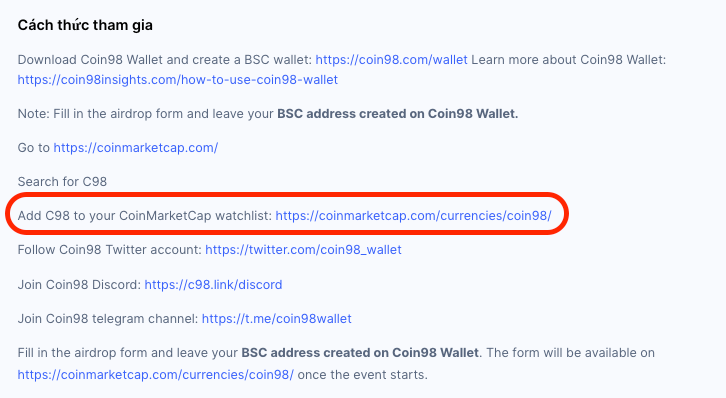Open the coin98.com/wallet download link
This screenshot has width=726, height=398.
click(x=391, y=60)
